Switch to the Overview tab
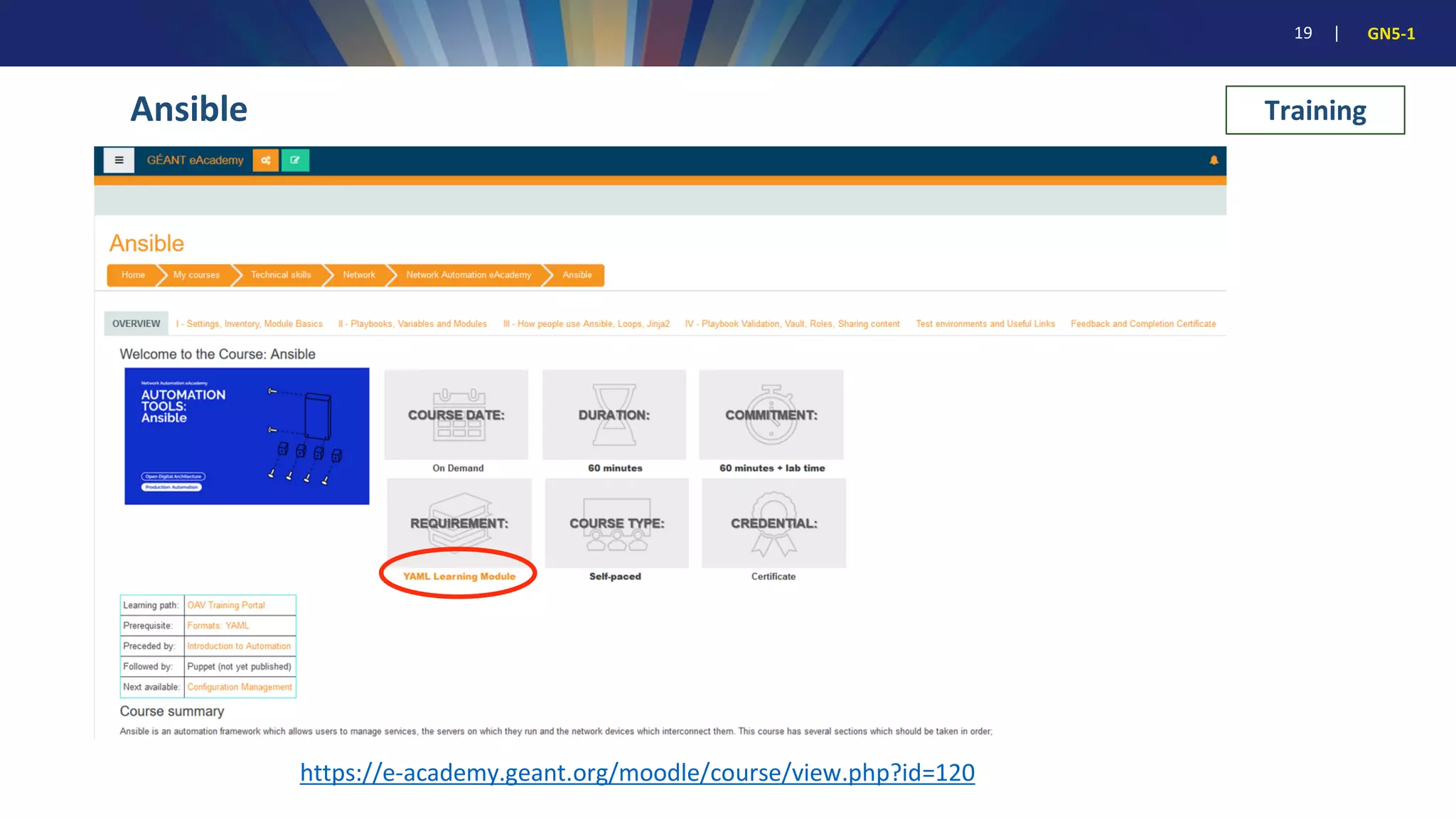This screenshot has height=819, width=1456. click(x=136, y=323)
